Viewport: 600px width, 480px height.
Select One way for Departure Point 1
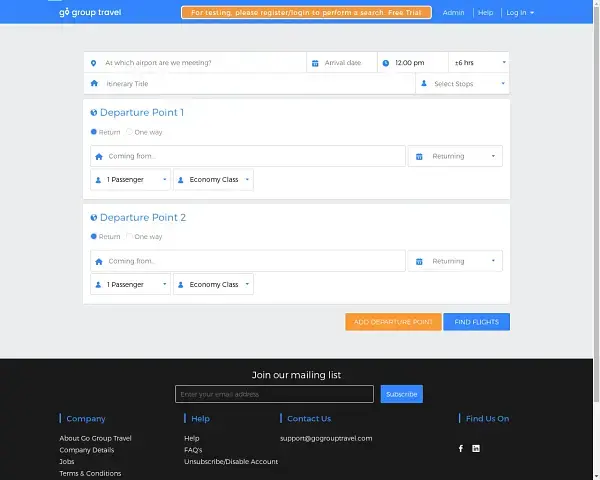tap(129, 132)
